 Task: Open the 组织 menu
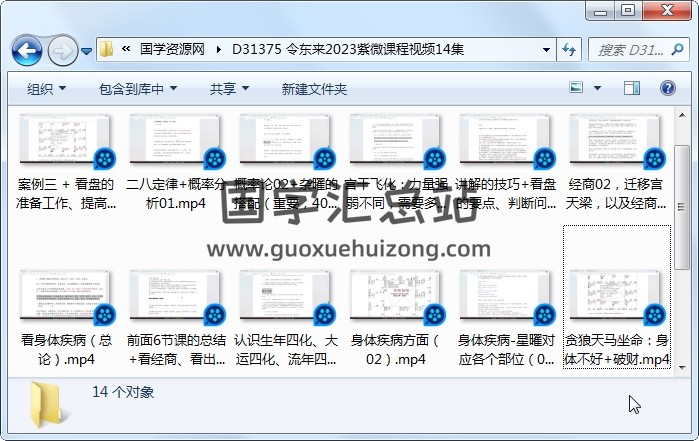click(46, 89)
